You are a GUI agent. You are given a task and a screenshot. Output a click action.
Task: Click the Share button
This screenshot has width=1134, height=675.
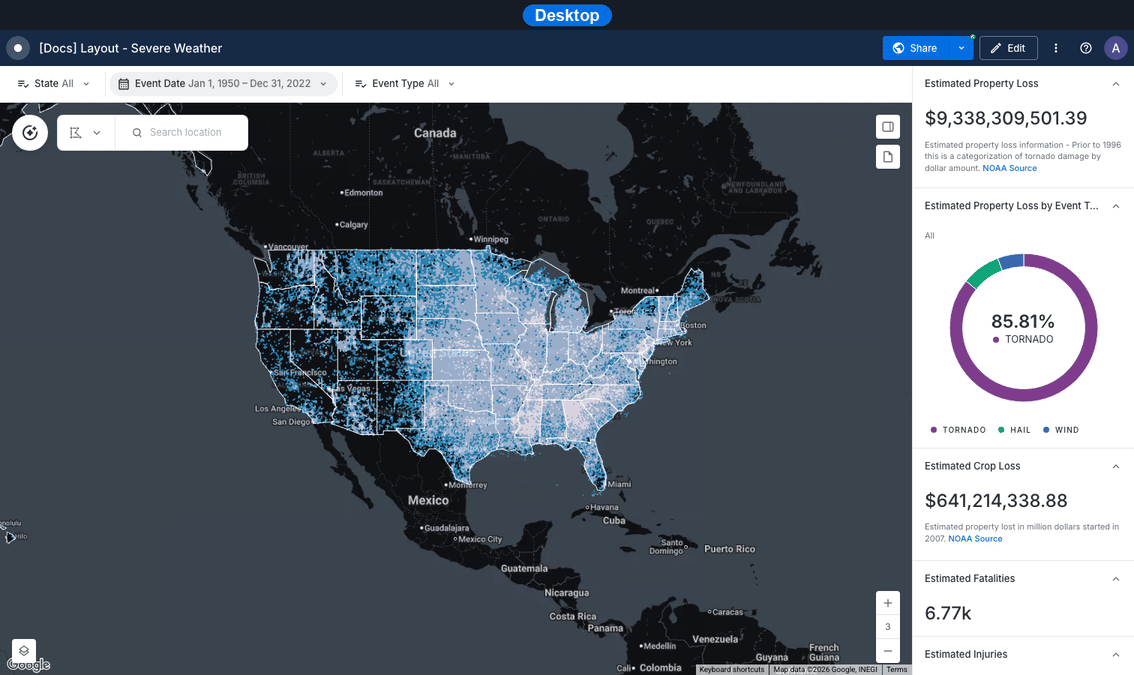[x=916, y=48]
